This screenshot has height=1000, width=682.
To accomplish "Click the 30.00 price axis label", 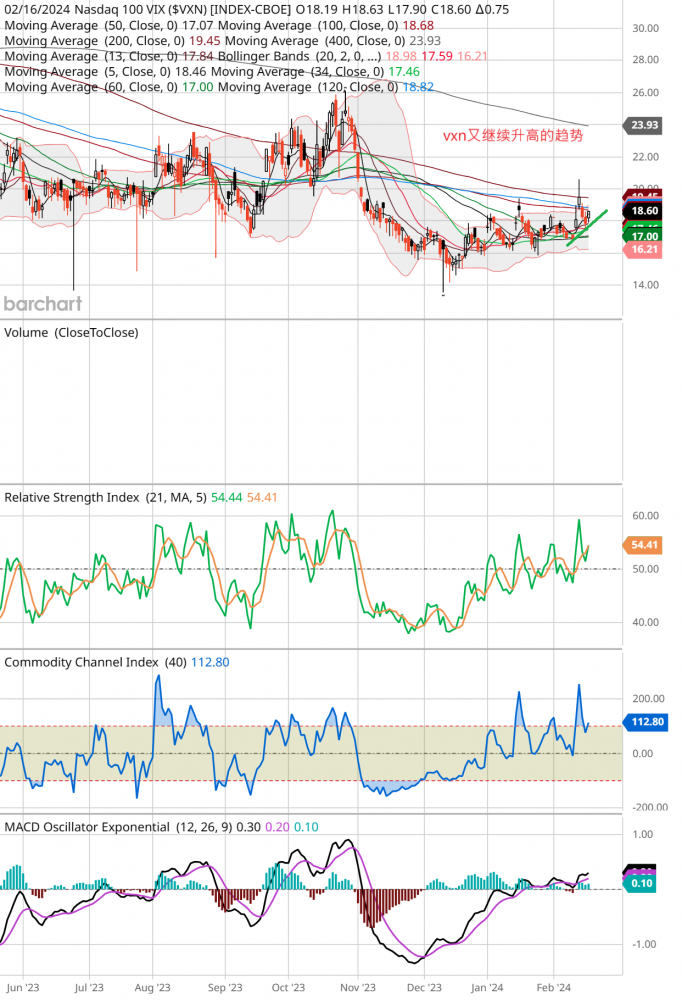I will pos(645,28).
